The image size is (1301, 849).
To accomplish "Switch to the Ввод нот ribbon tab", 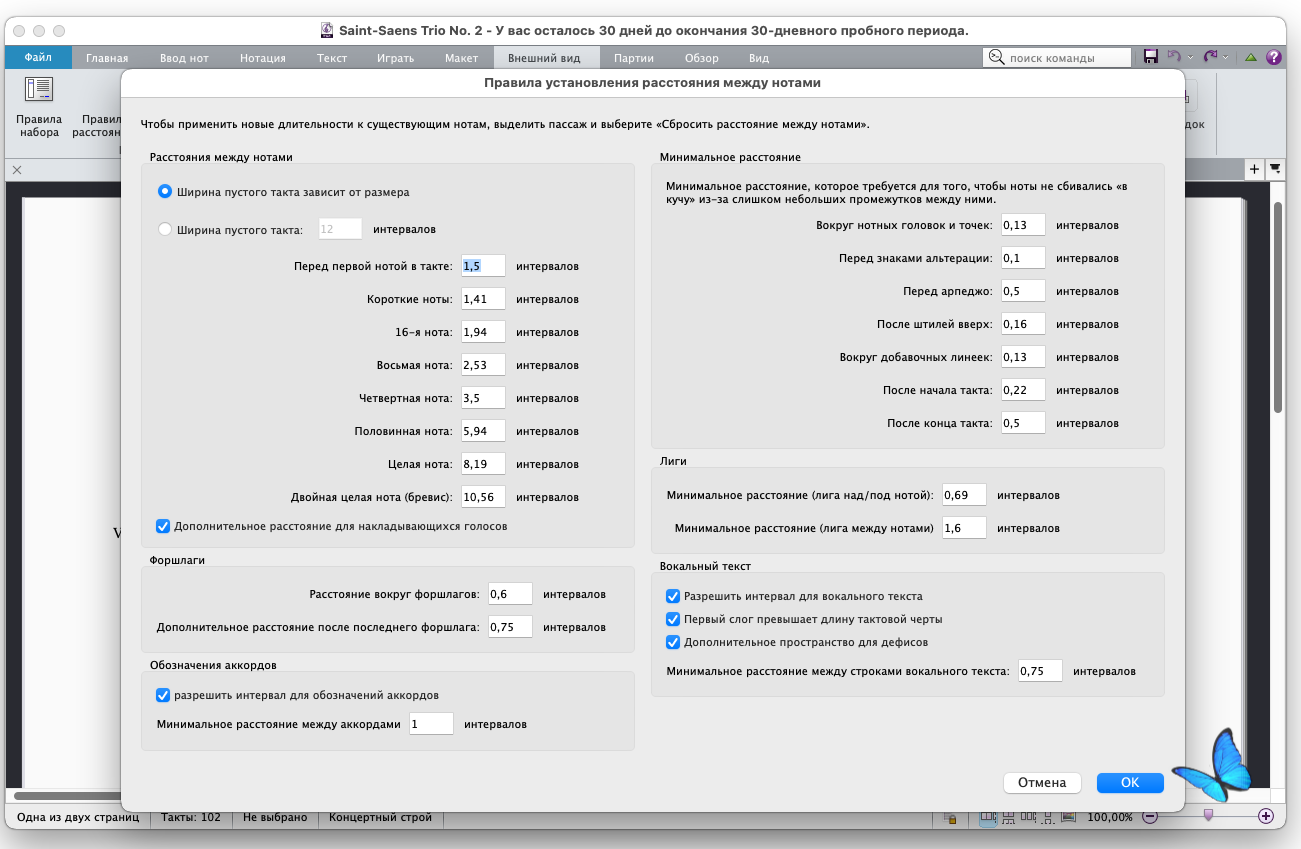I will point(184,58).
